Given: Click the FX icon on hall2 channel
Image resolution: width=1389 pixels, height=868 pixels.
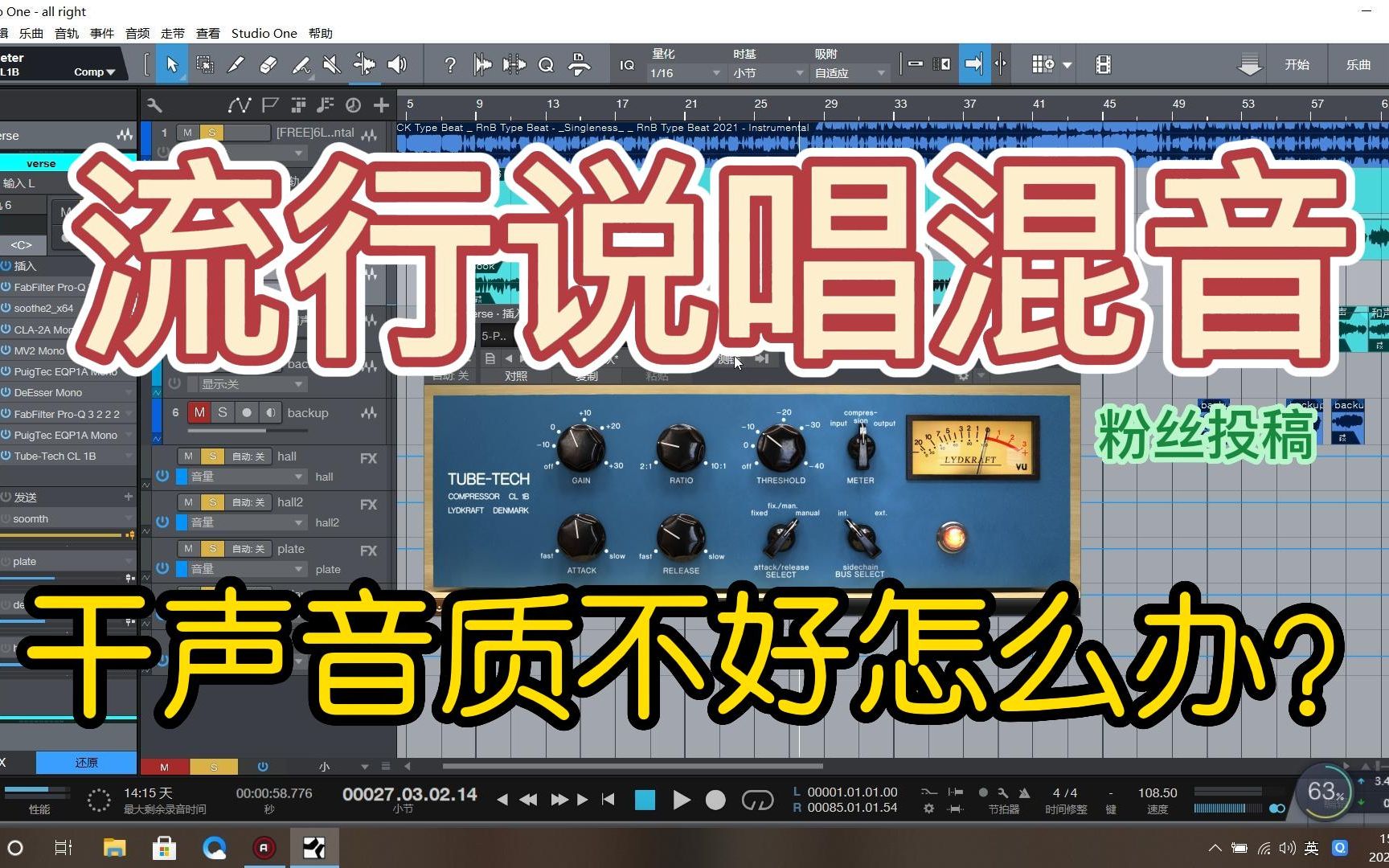Looking at the screenshot, I should [368, 505].
